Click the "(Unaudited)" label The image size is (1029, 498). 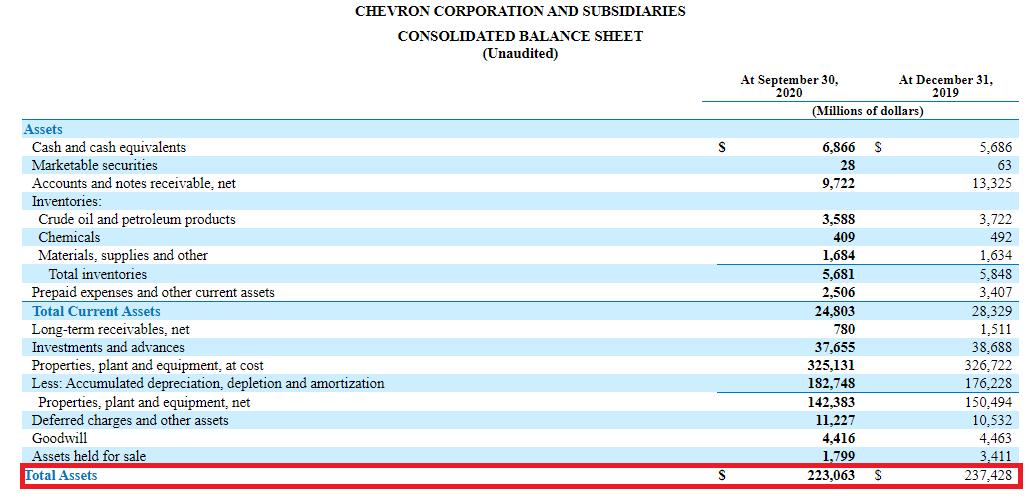(x=520, y=54)
